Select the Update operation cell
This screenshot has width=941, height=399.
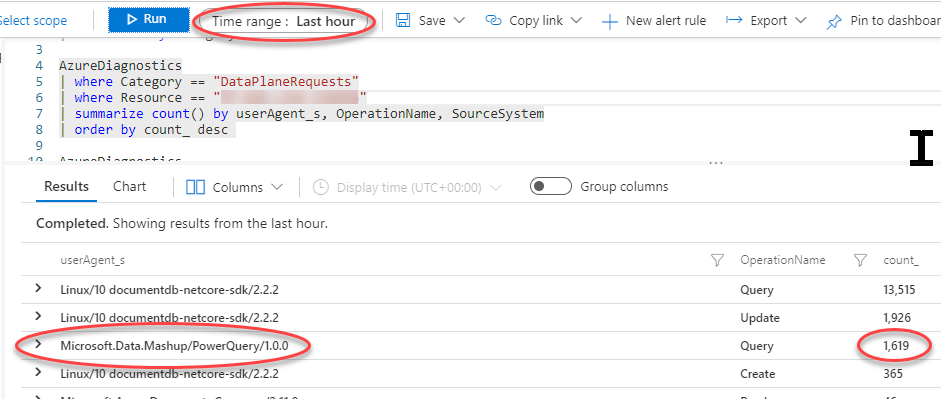click(x=760, y=318)
